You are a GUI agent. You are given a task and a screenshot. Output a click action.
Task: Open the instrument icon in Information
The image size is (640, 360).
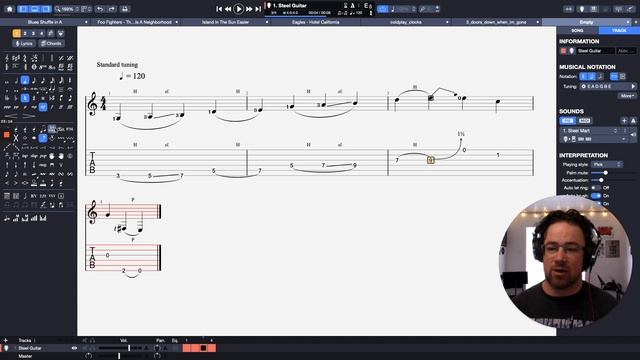click(572, 51)
